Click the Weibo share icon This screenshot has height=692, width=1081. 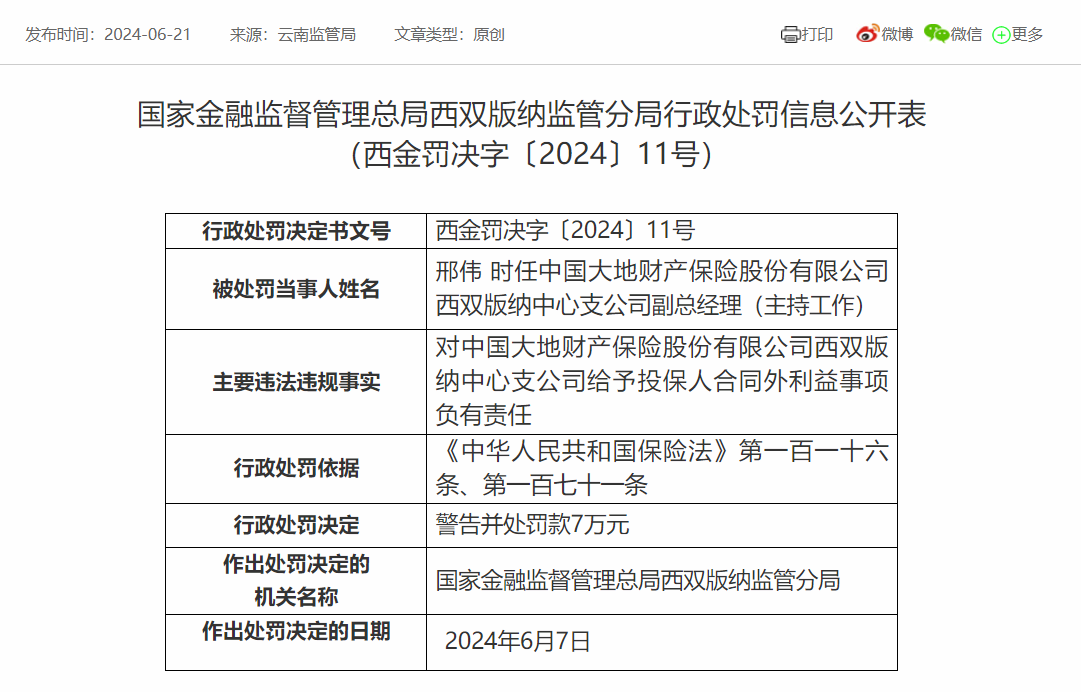[867, 33]
